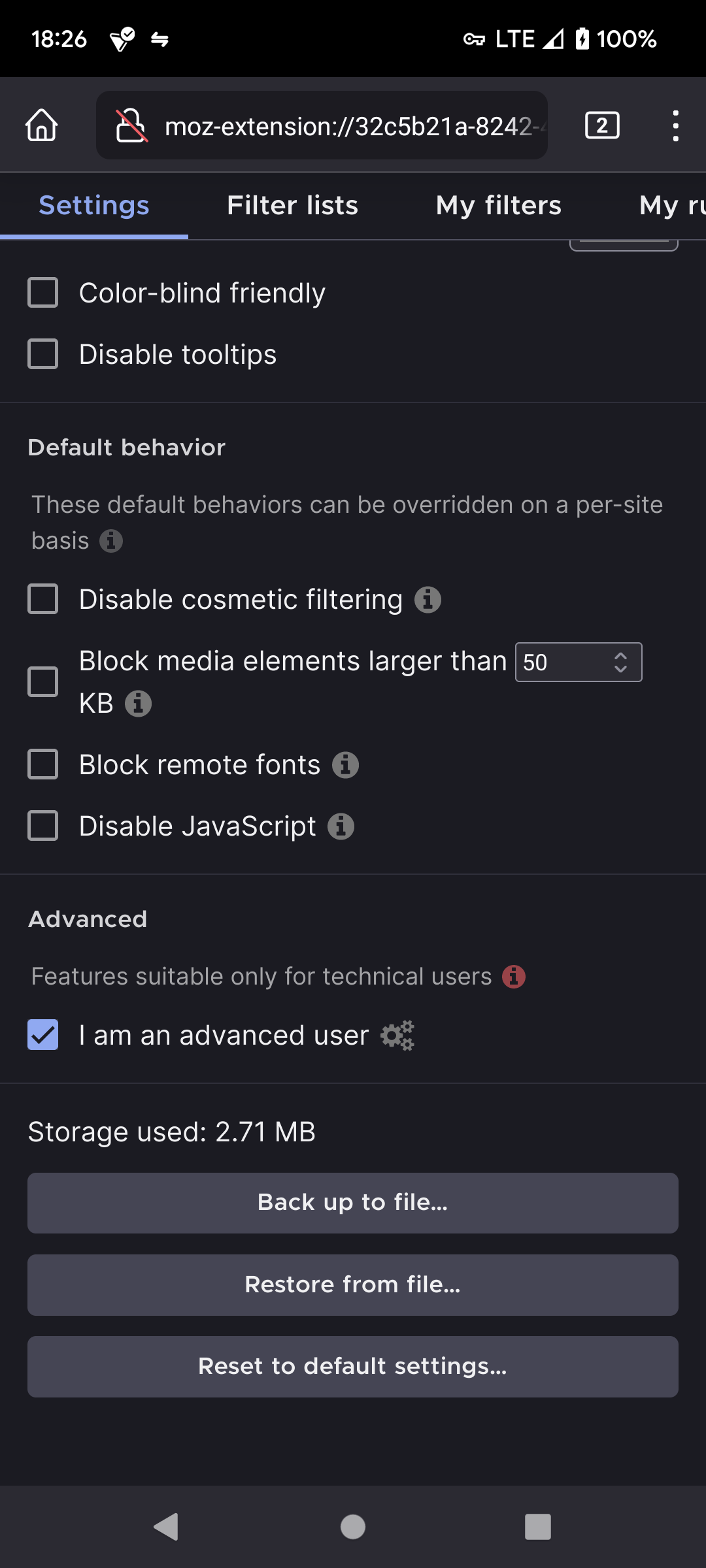
Task: Tap the insecure connection lock icon
Action: (131, 125)
